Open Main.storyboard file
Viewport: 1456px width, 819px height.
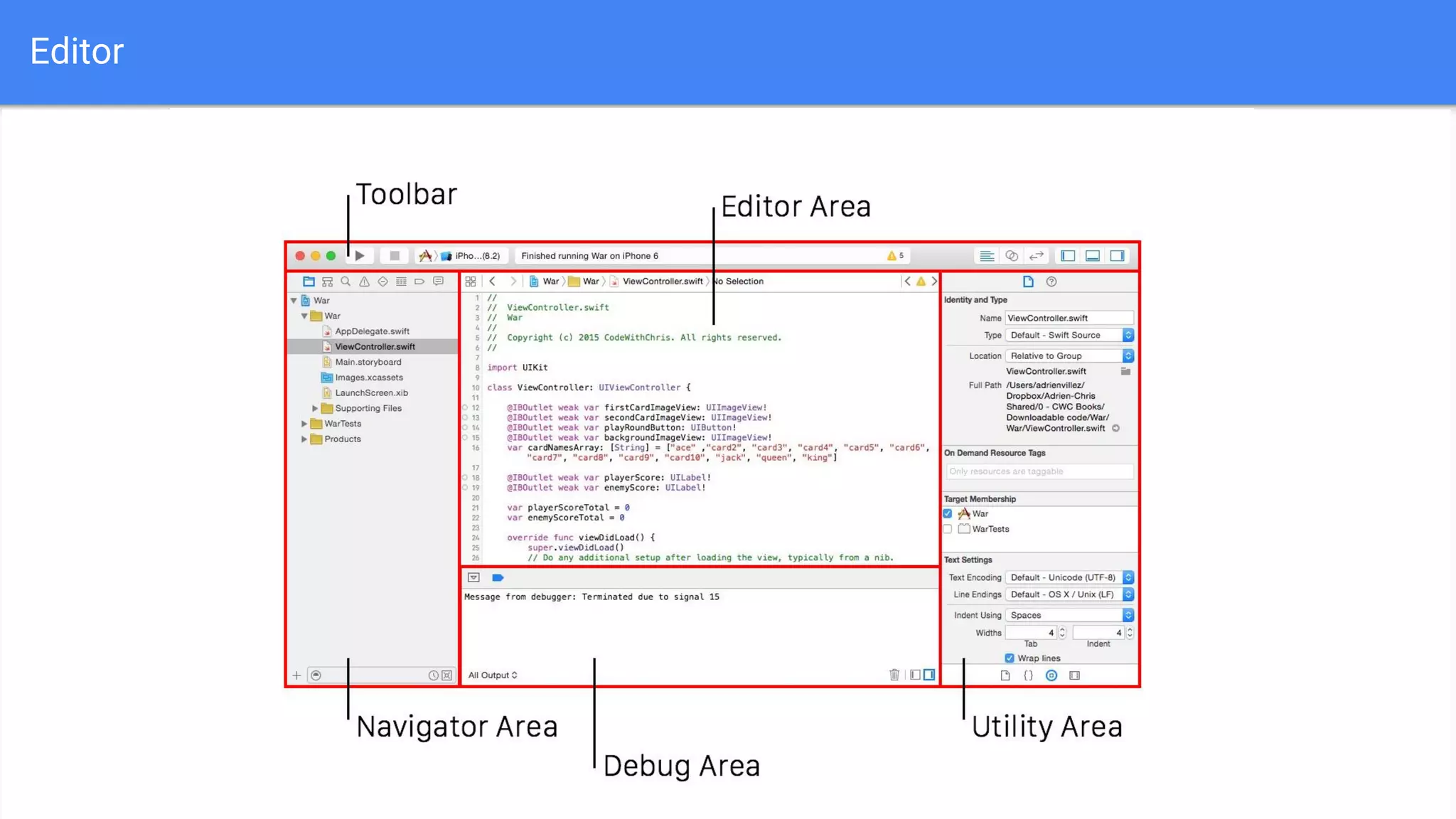click(368, 362)
